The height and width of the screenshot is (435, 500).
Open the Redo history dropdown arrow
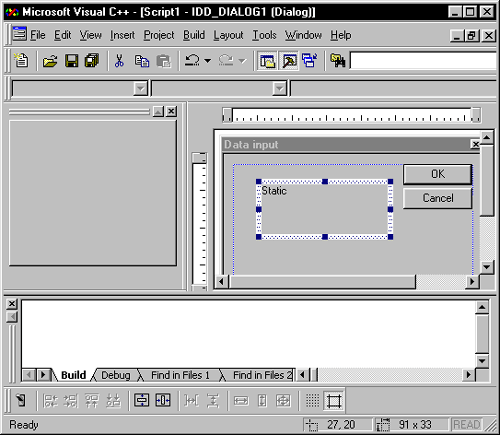[x=242, y=61]
